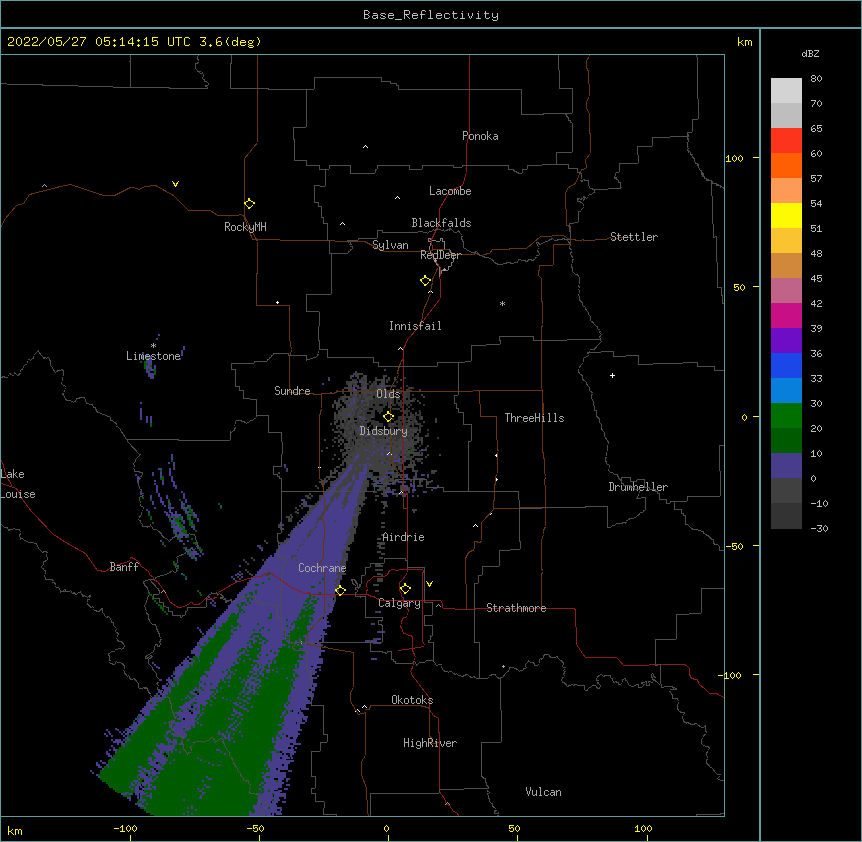Select the red 65 dBZ legend swatch
The width and height of the screenshot is (862, 842).
pyautogui.click(x=786, y=141)
